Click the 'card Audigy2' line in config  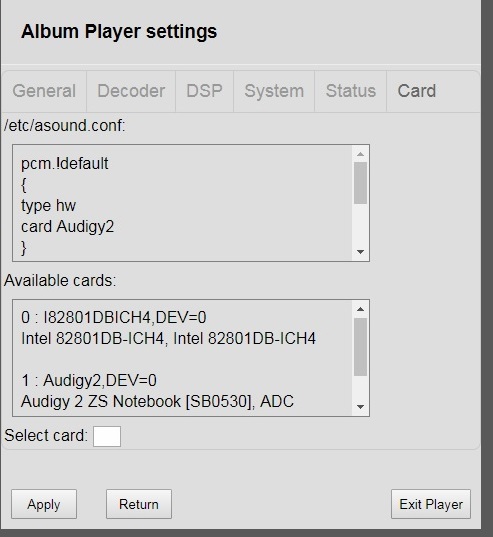(67, 227)
